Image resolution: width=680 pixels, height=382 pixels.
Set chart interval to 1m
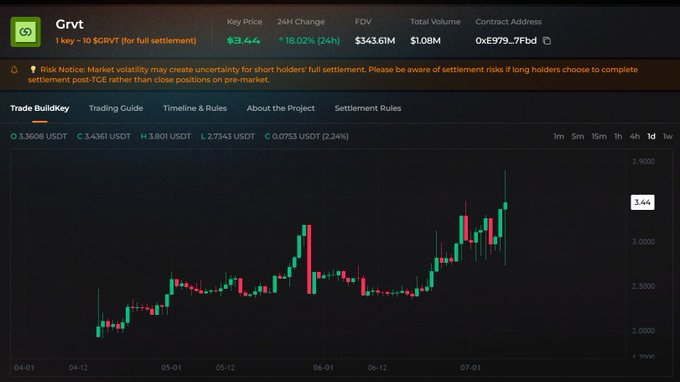coord(559,136)
